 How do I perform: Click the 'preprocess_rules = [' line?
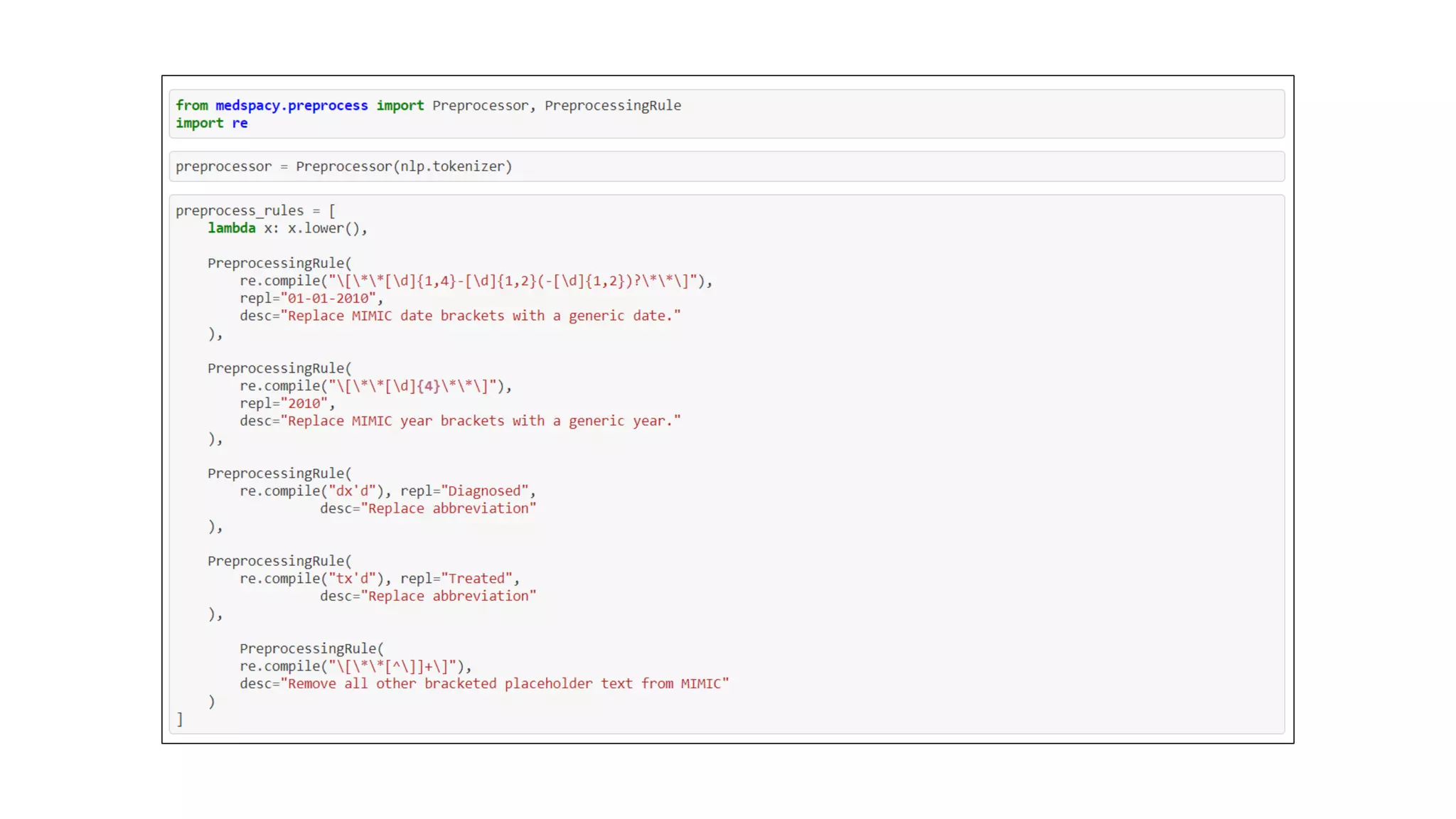(x=255, y=210)
